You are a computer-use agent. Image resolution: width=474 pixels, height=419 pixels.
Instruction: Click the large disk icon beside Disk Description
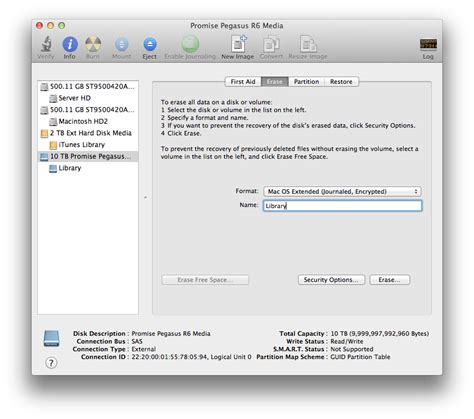pos(52,338)
